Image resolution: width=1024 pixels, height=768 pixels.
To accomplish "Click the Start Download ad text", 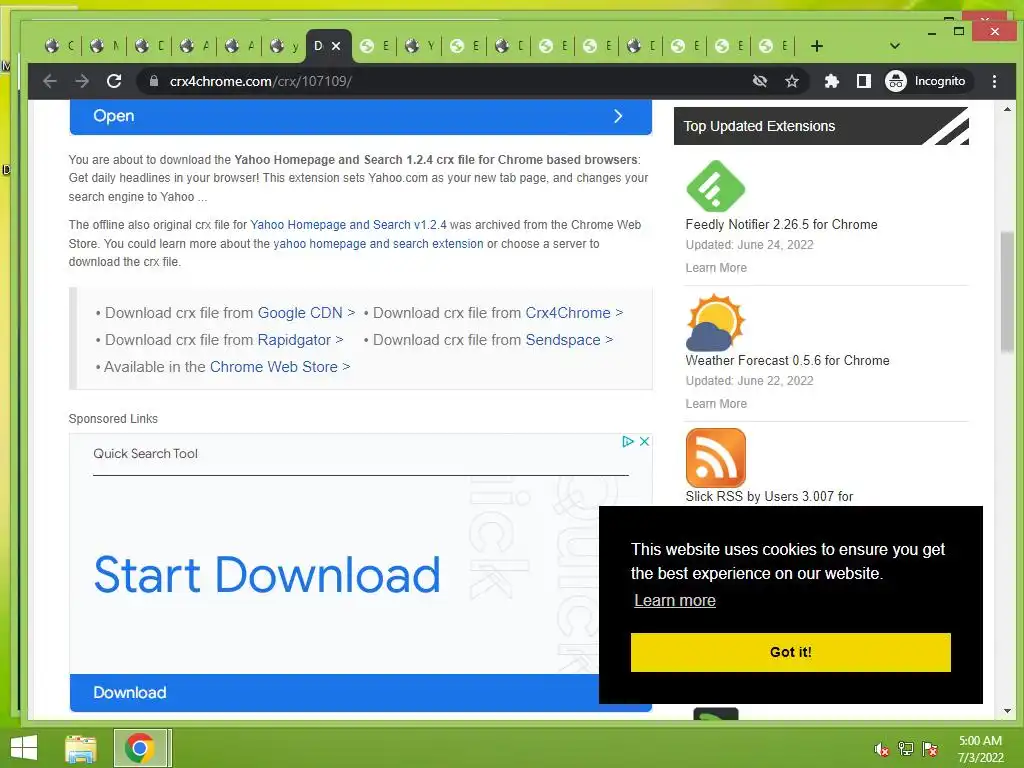I will tap(267, 575).
